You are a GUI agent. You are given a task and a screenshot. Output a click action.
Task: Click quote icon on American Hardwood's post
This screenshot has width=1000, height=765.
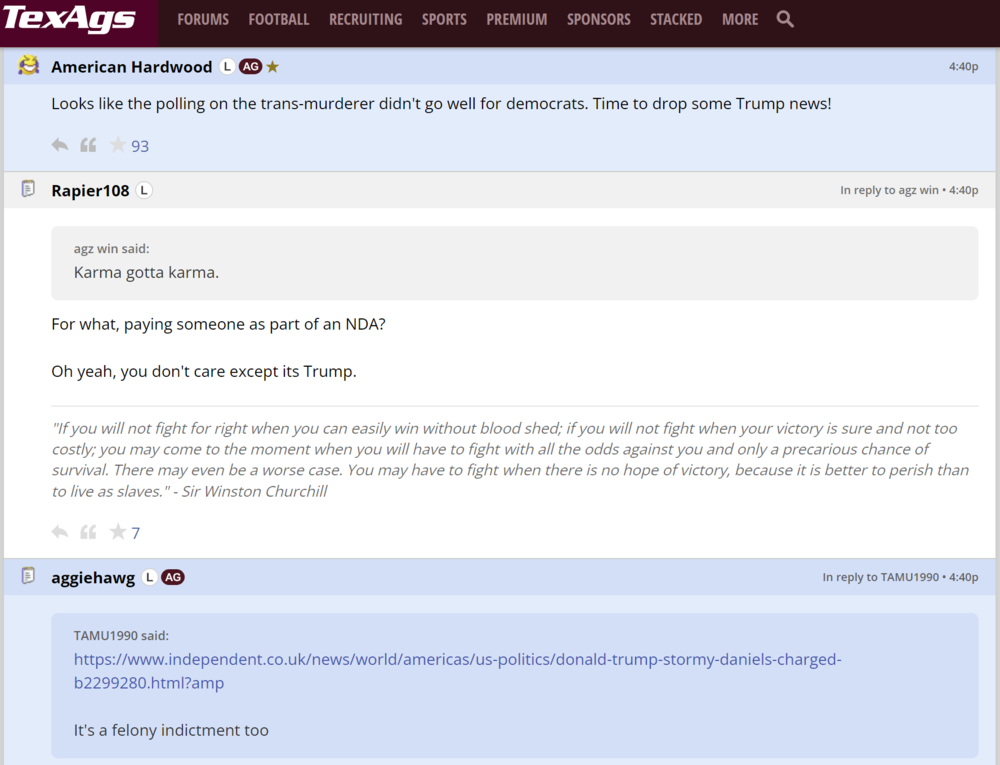coord(88,145)
